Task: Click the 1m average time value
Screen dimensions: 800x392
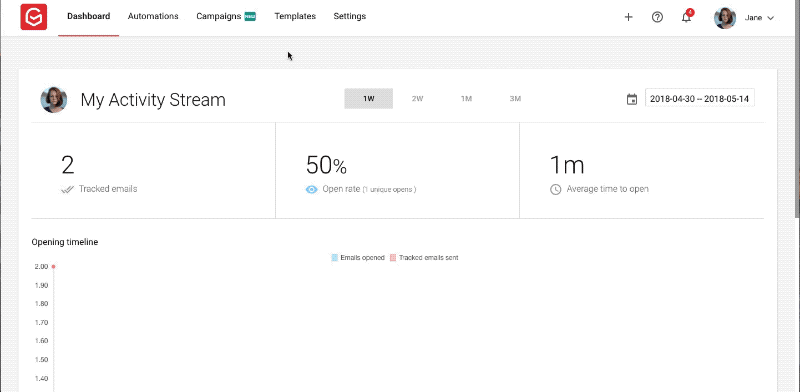Action: [x=566, y=165]
